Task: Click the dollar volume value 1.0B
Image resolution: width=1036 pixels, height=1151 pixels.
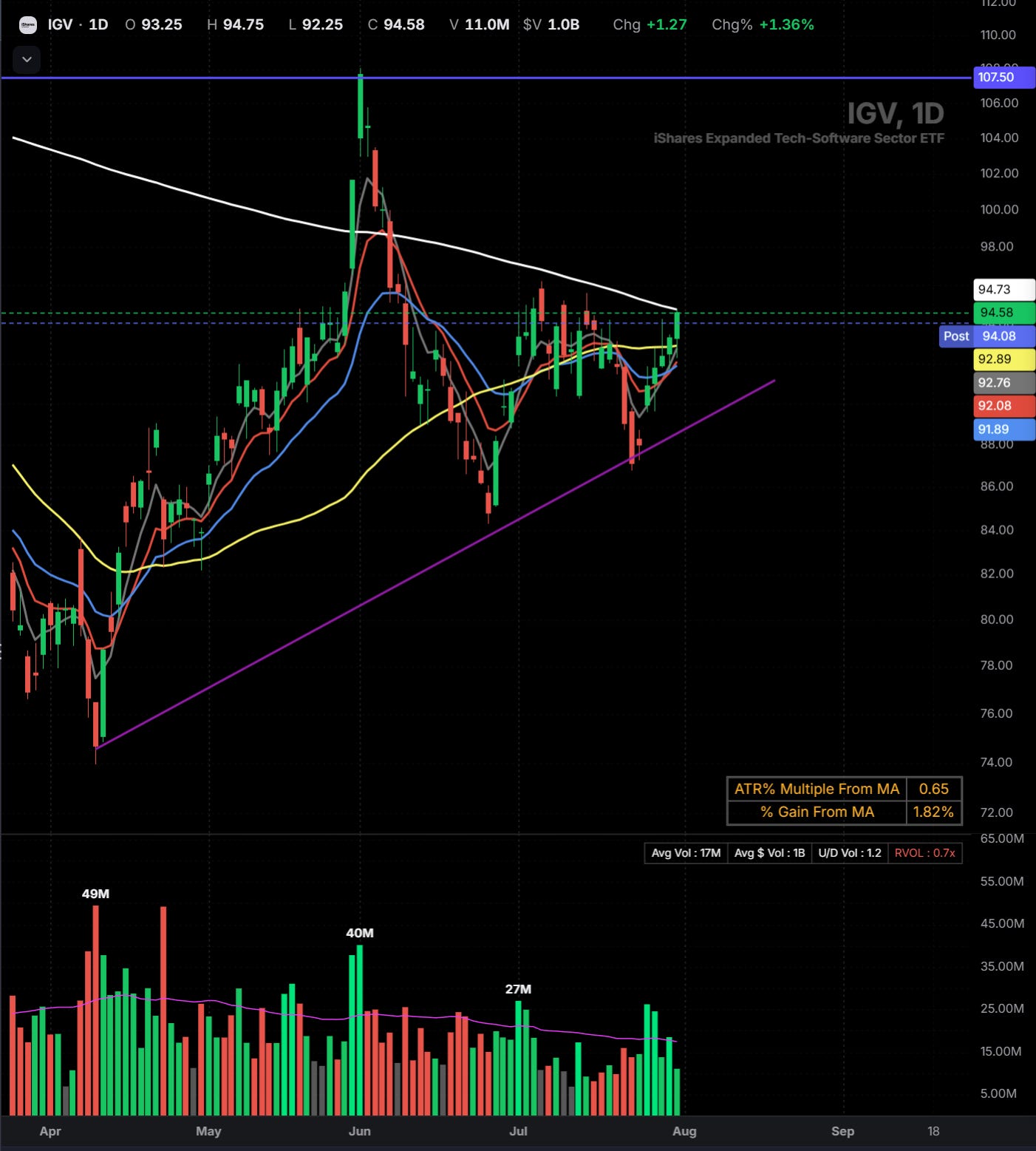Action: click(563, 24)
